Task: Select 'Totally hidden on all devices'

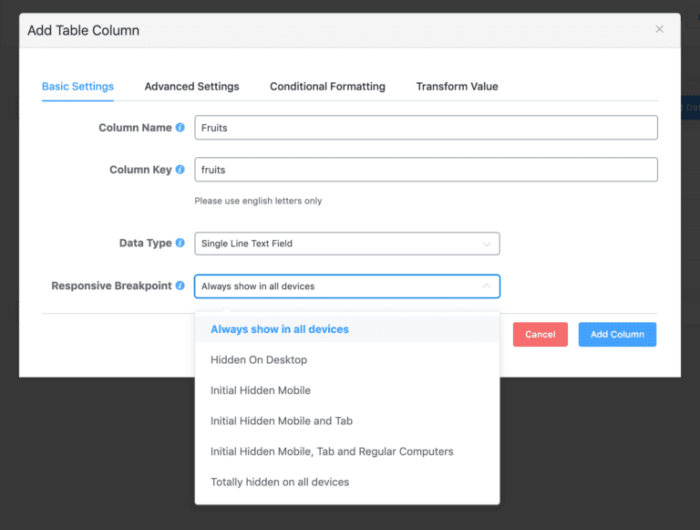Action: click(279, 482)
